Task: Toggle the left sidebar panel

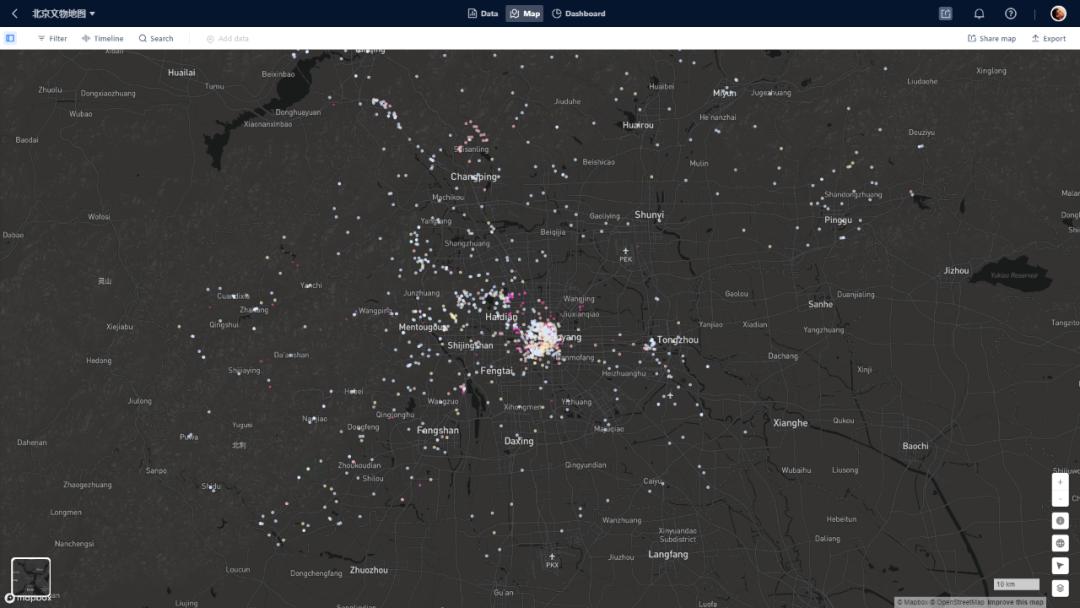Action: tap(10, 38)
